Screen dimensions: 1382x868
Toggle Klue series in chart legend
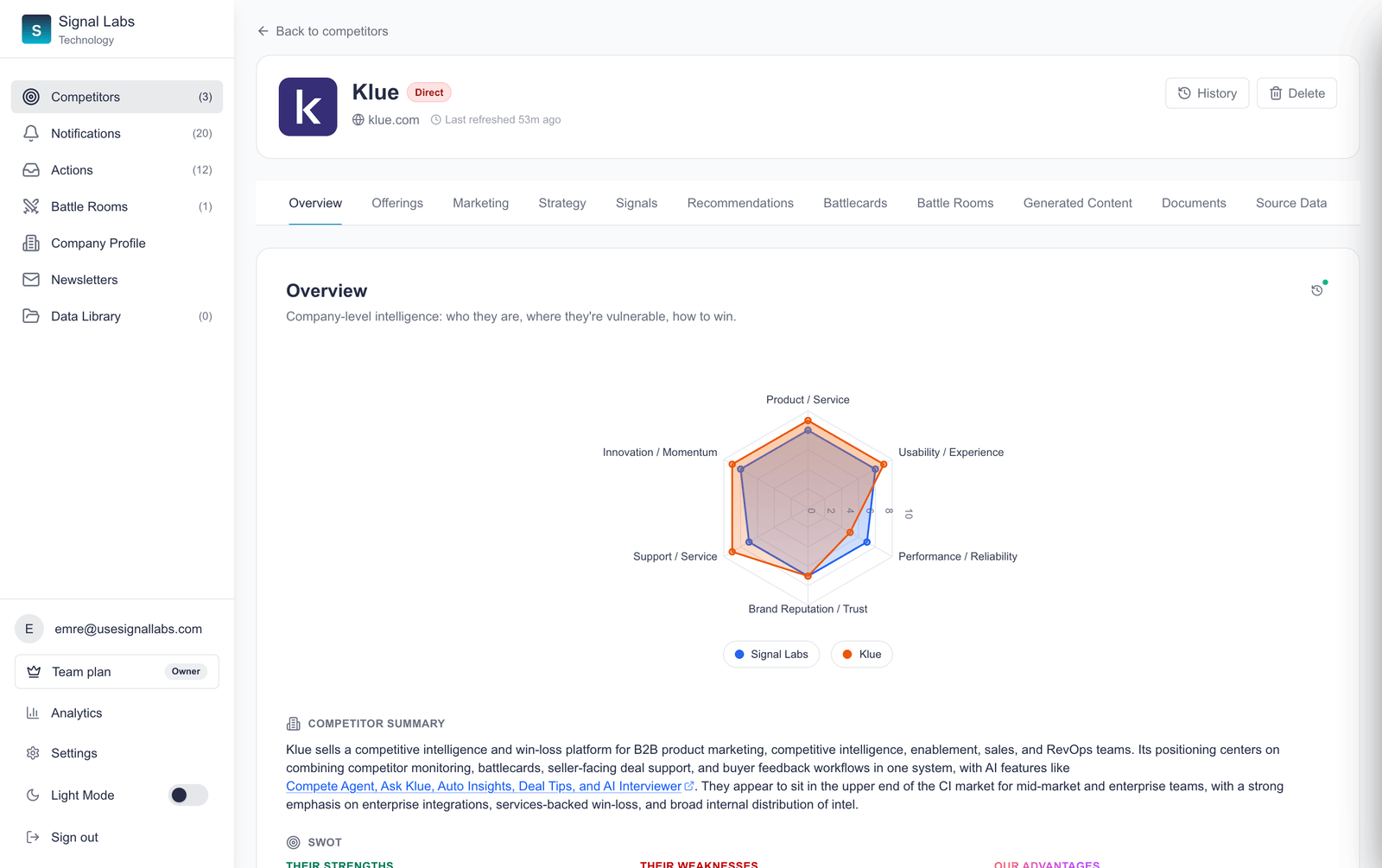tap(862, 654)
